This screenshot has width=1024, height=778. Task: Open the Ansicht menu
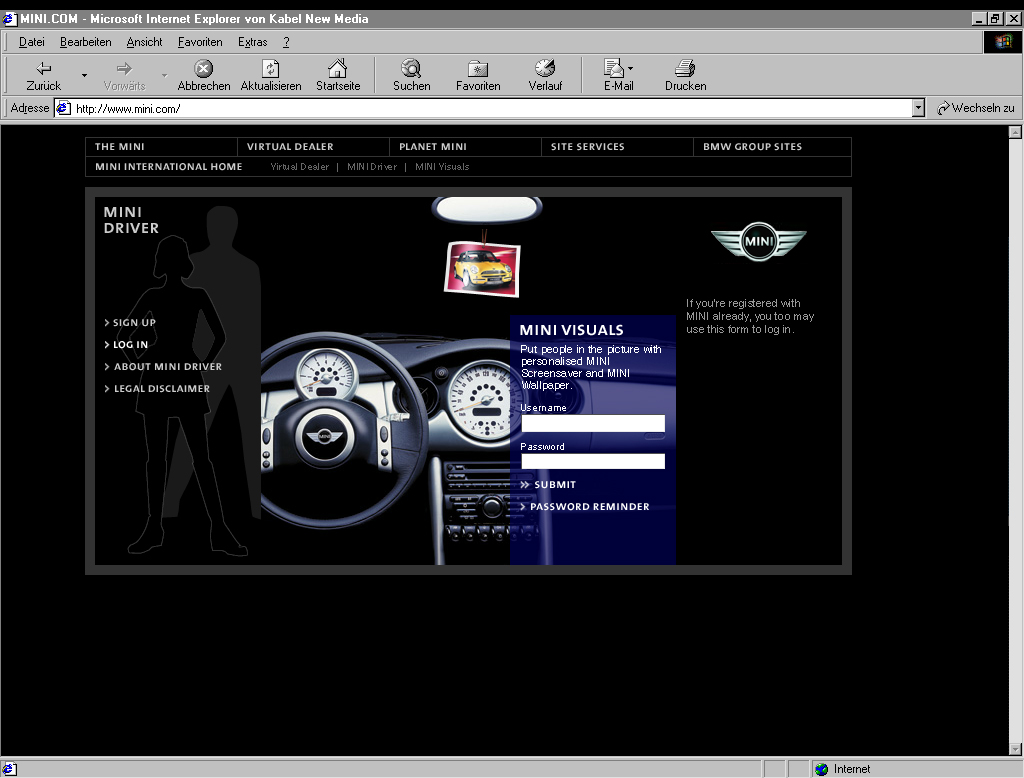tap(144, 42)
